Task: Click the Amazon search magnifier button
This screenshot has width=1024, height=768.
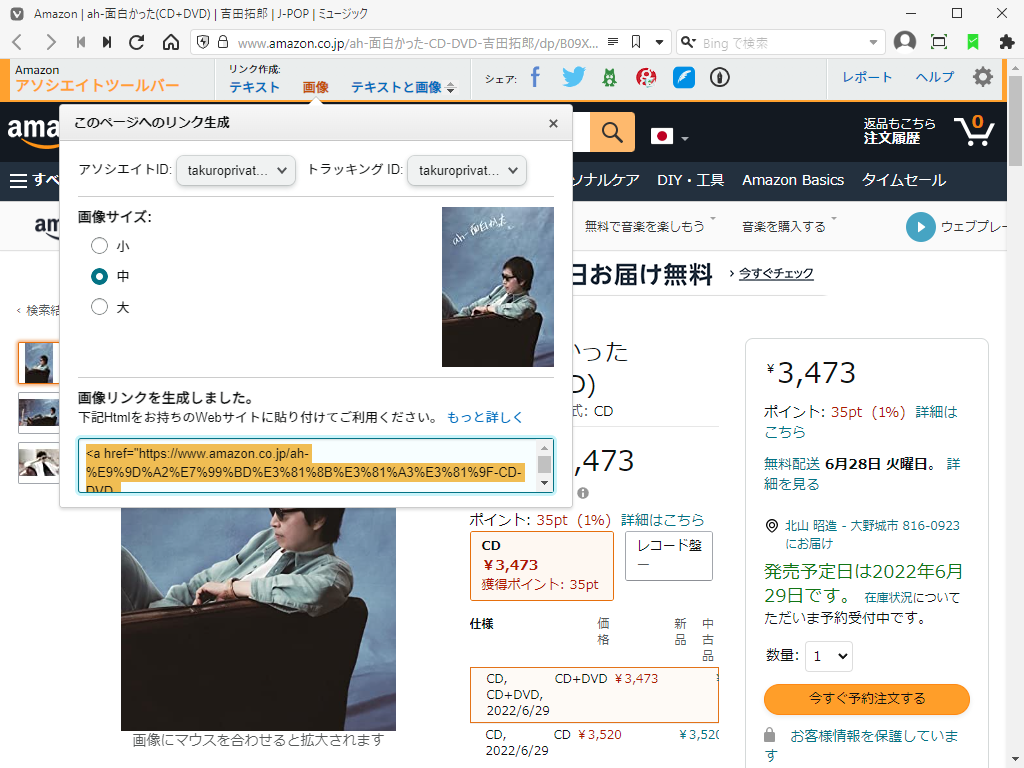Action: 612,132
